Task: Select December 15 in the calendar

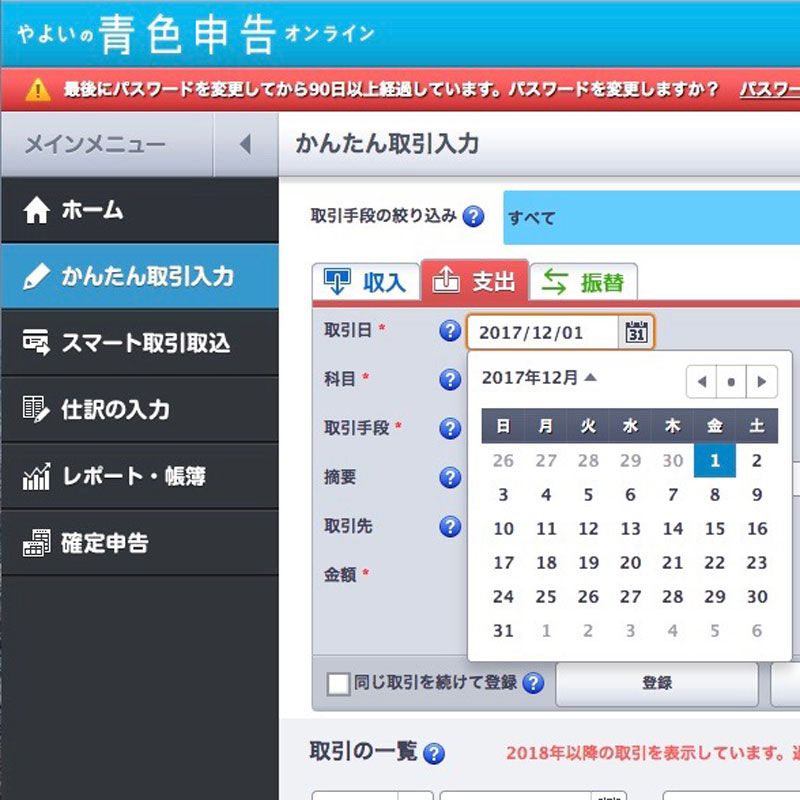Action: point(715,529)
